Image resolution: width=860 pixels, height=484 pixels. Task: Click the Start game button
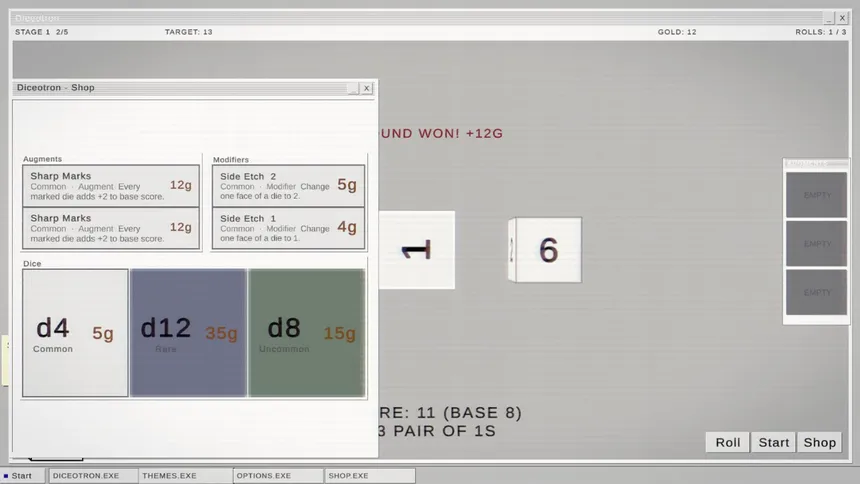(x=773, y=442)
